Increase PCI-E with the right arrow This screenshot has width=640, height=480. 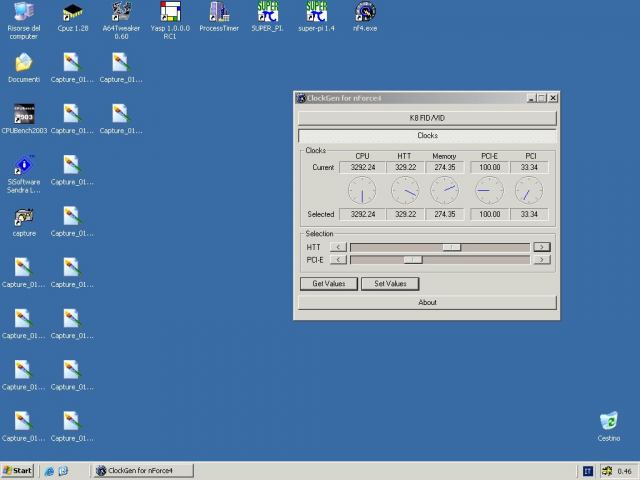point(542,260)
